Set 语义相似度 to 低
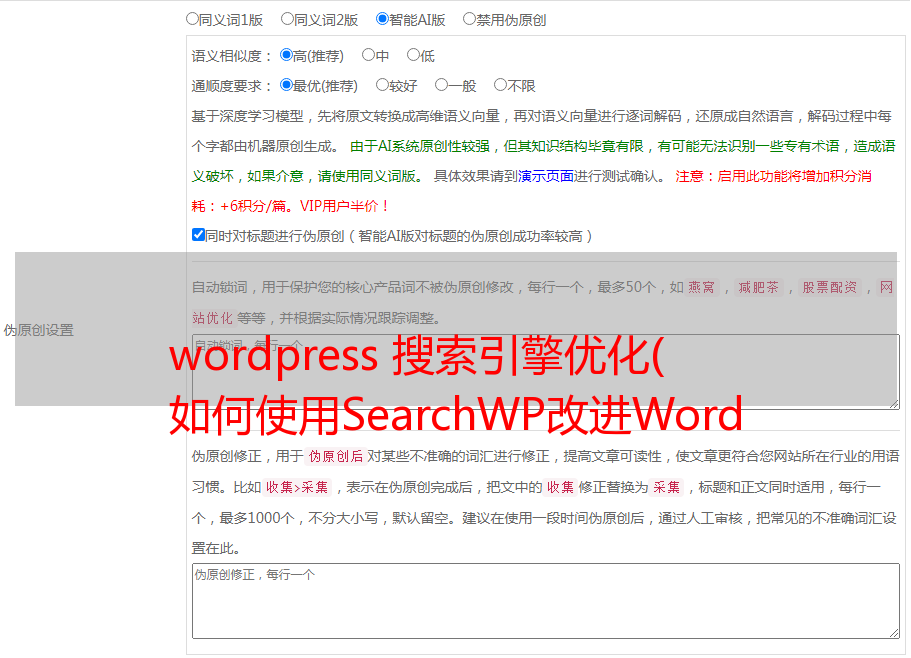The image size is (911, 658). [x=413, y=55]
